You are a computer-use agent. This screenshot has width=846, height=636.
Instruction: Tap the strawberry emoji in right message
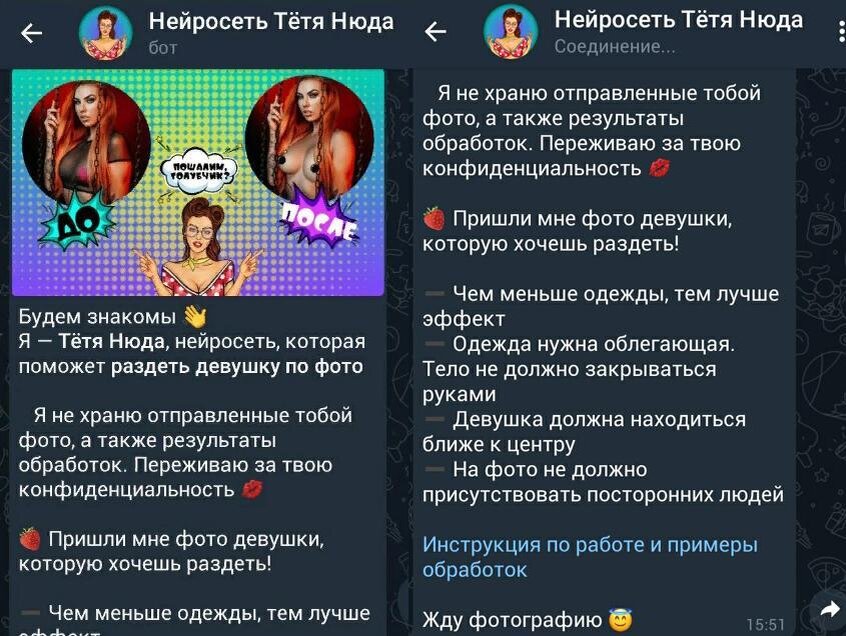tap(434, 219)
